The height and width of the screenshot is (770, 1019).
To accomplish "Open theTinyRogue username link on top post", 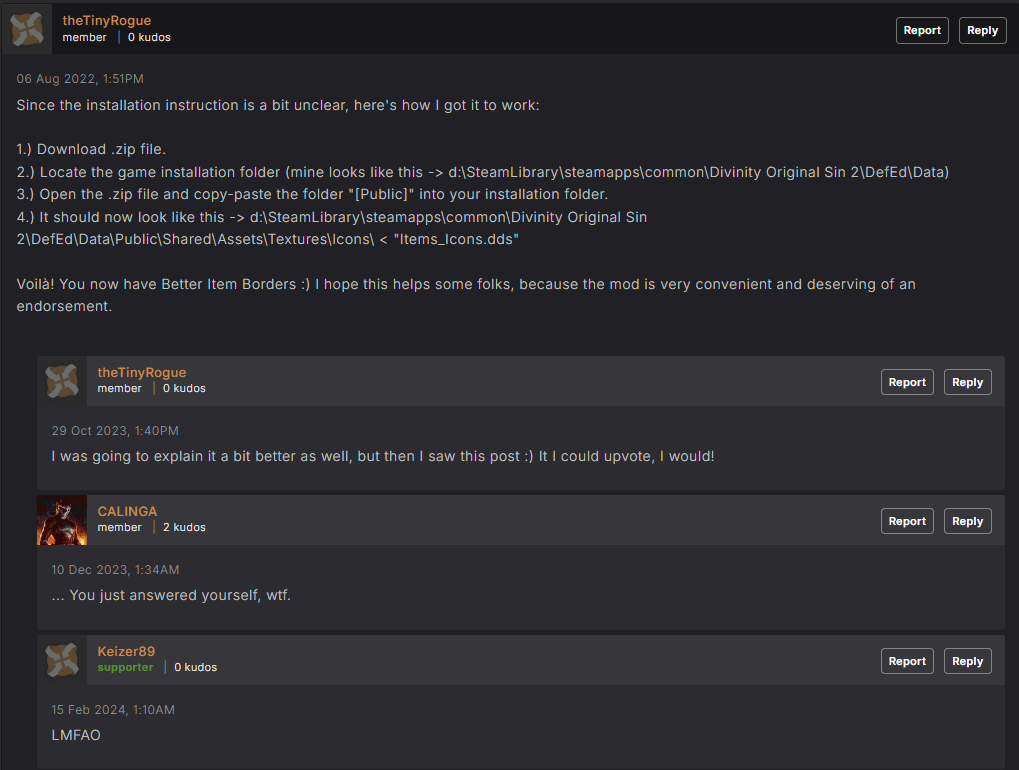I will click(x=106, y=21).
